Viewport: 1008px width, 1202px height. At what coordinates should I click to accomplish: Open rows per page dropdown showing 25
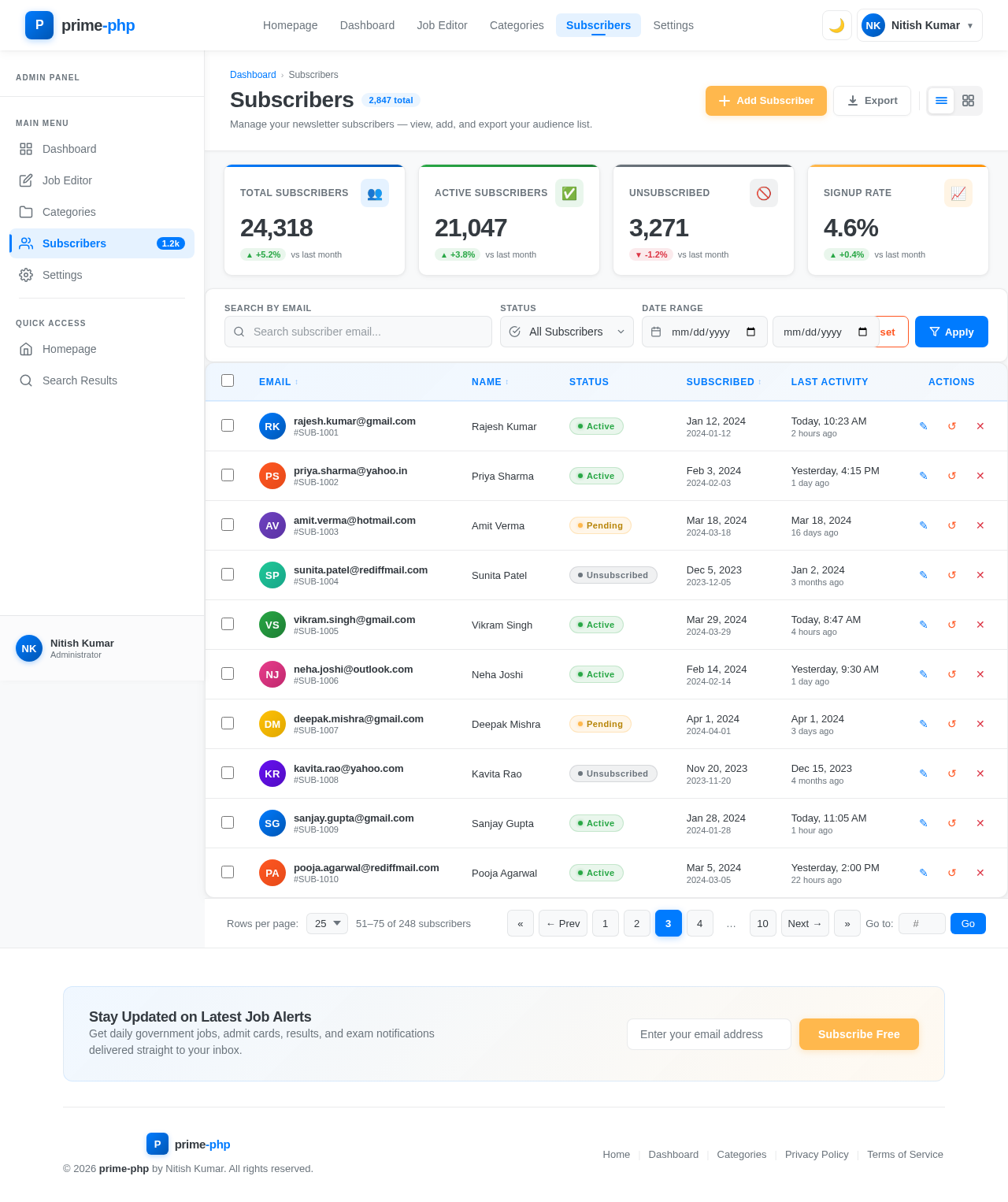pos(327,923)
